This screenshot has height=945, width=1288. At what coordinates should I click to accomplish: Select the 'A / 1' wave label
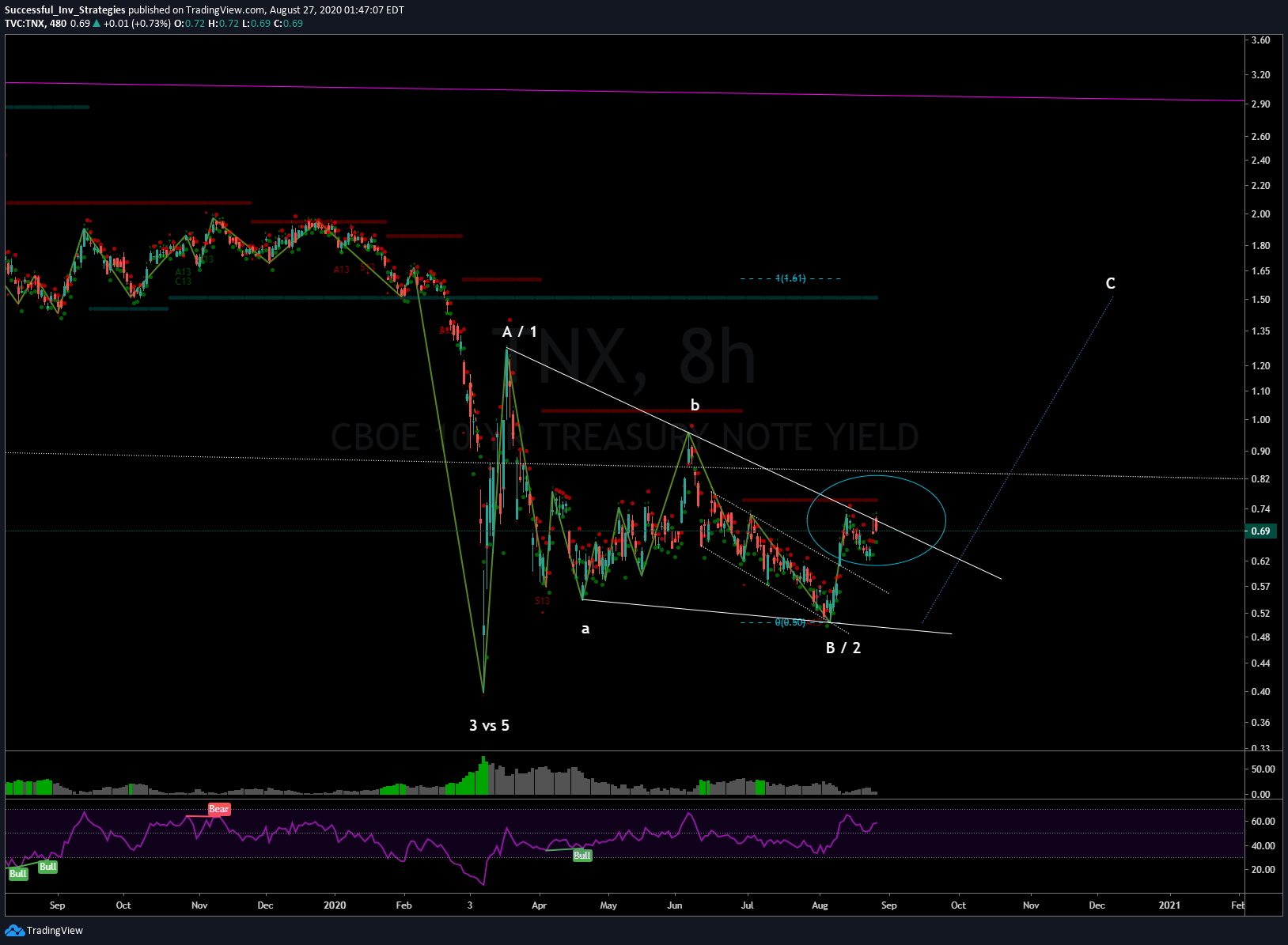520,332
